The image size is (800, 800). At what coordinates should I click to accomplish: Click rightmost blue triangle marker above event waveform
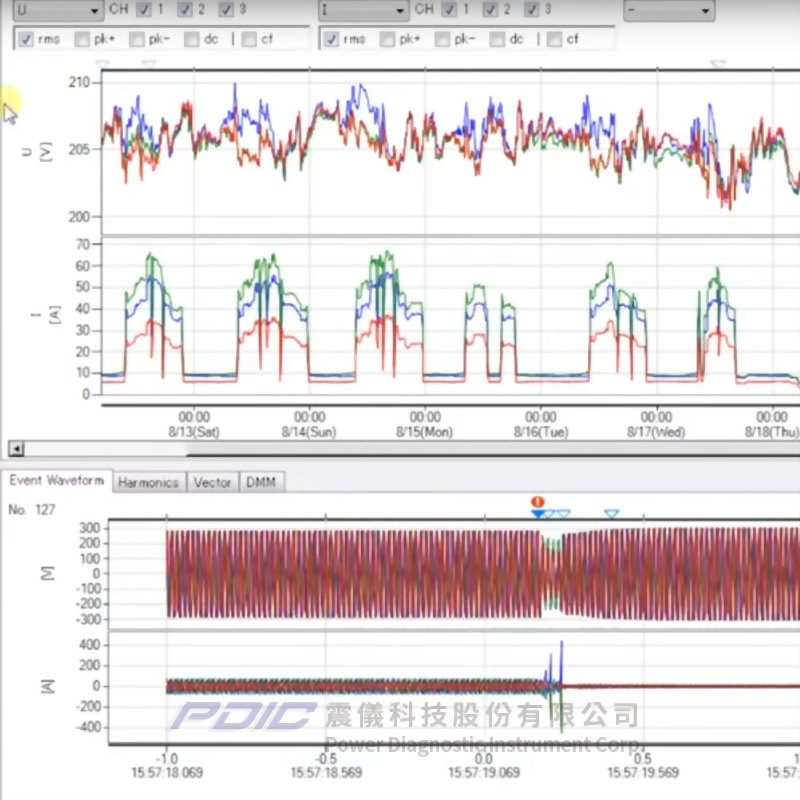point(612,514)
